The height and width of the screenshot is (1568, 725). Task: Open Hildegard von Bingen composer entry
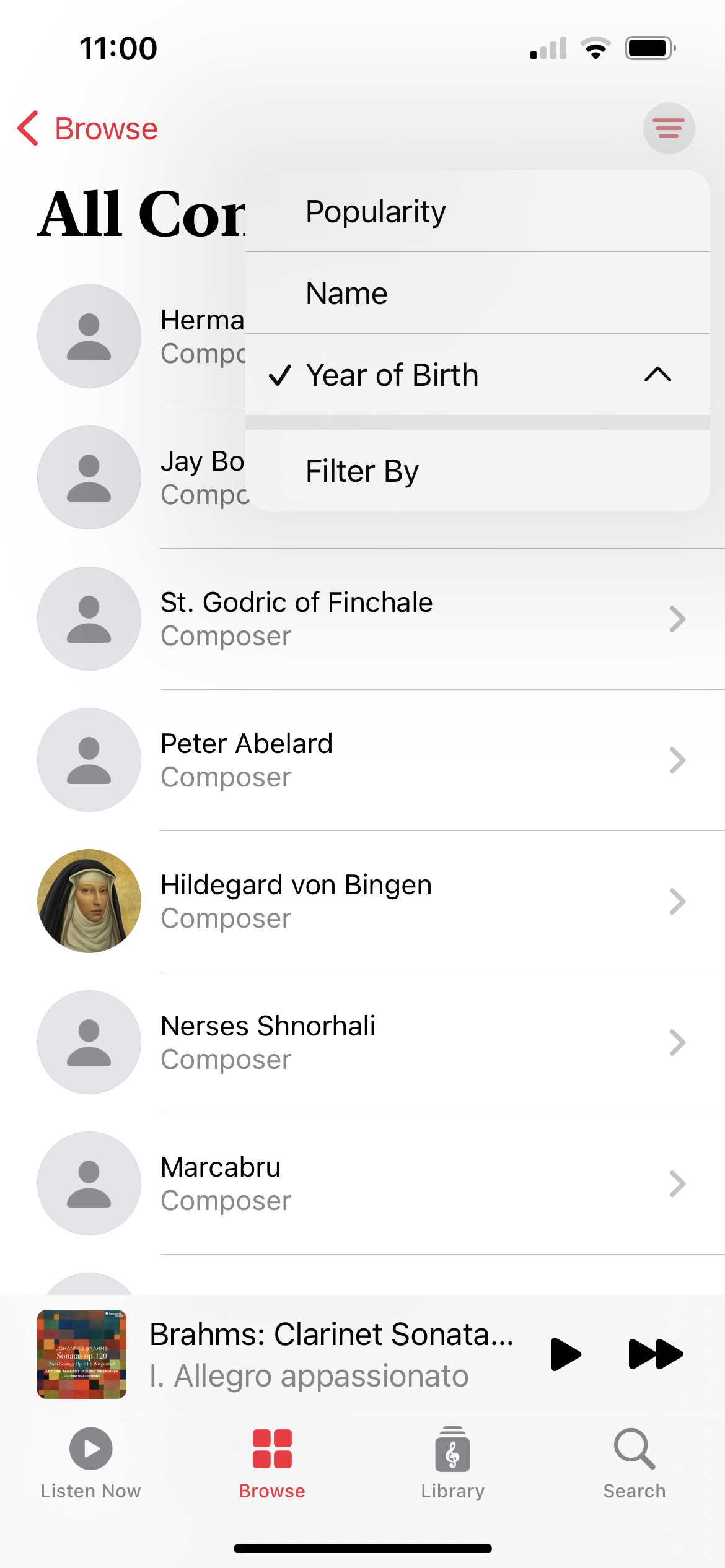click(380, 901)
